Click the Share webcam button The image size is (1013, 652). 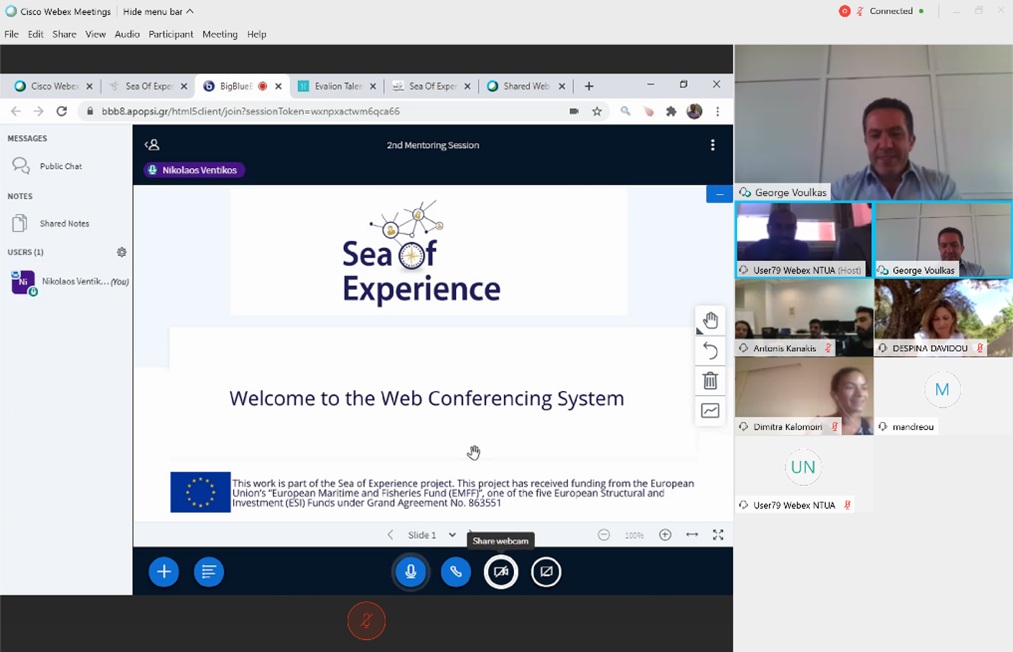pos(501,572)
